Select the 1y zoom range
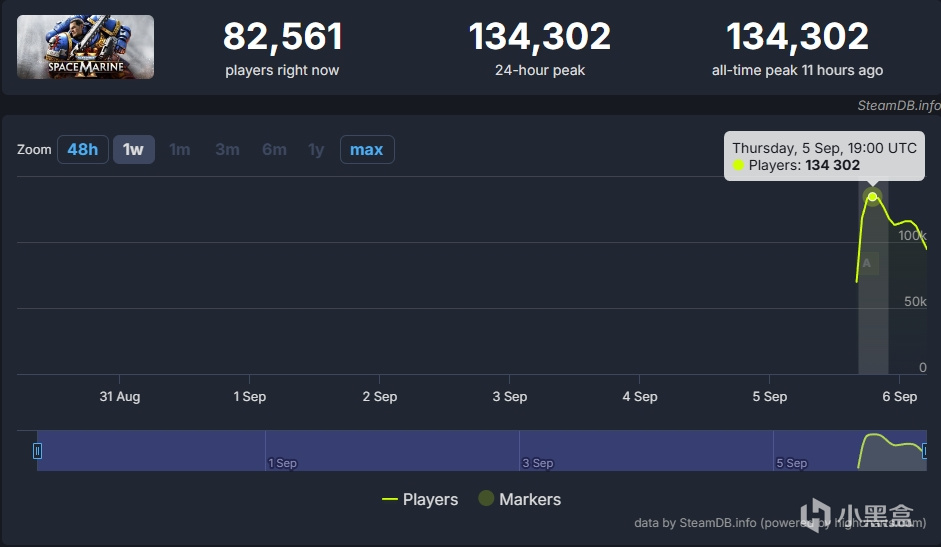Viewport: 941px width, 547px height. click(316, 150)
